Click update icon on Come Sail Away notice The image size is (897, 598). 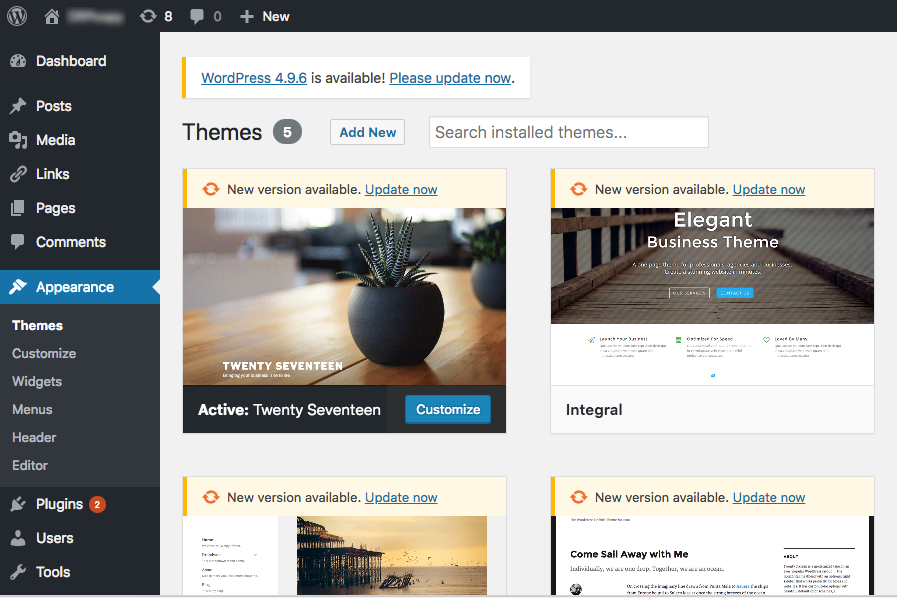[x=578, y=497]
